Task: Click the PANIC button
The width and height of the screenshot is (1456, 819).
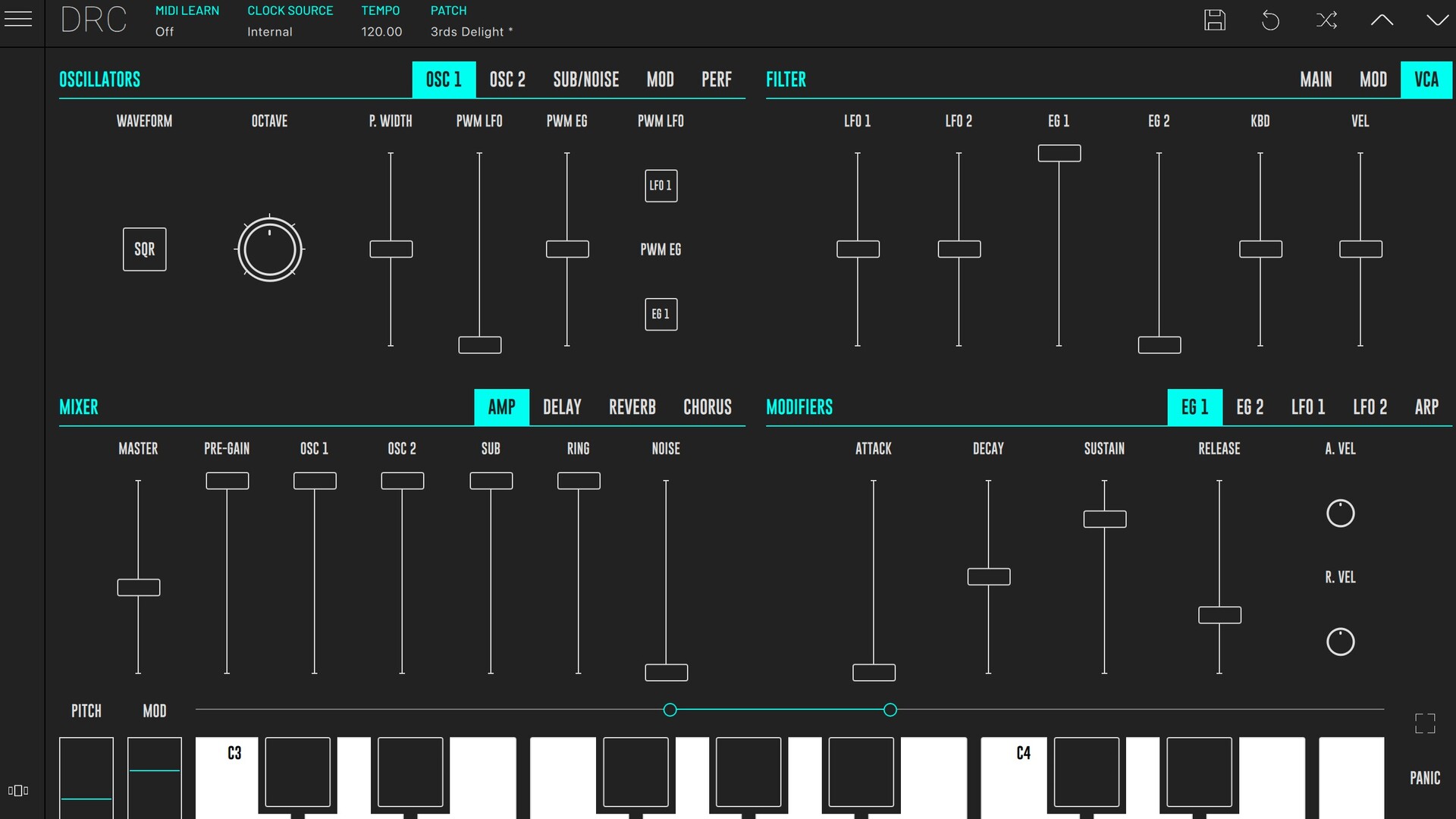Action: tap(1425, 778)
